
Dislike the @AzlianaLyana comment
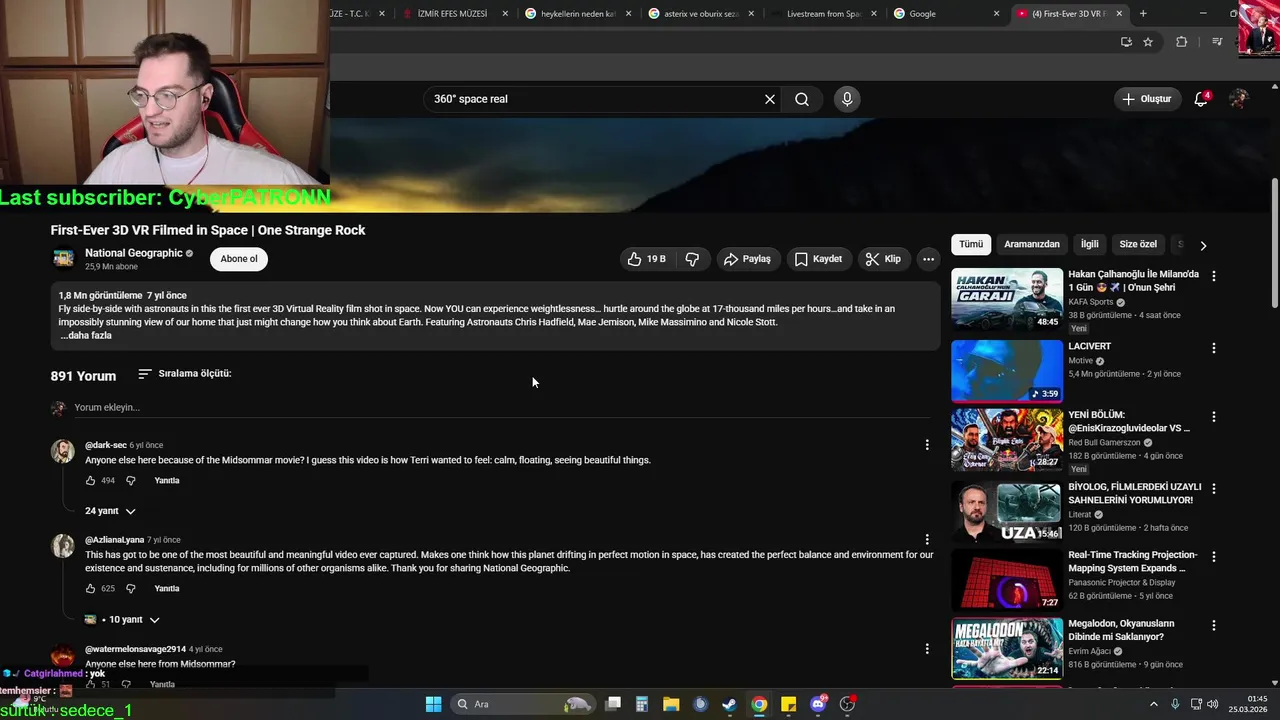130,589
